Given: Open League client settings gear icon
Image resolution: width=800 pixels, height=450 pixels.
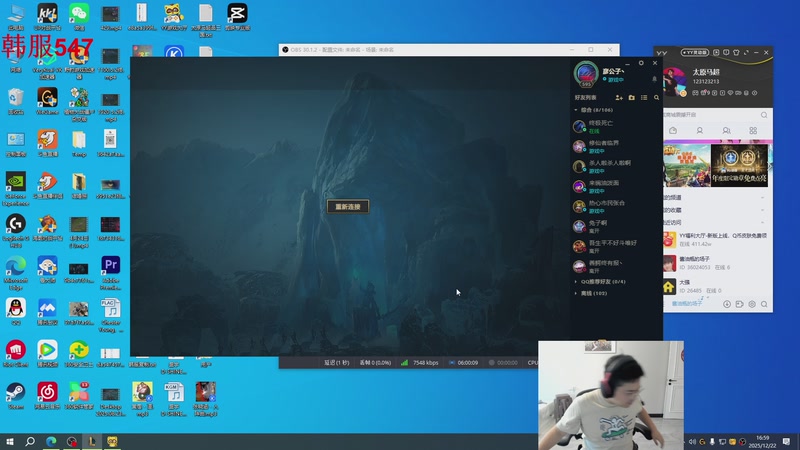Looking at the screenshot, I should click(641, 63).
